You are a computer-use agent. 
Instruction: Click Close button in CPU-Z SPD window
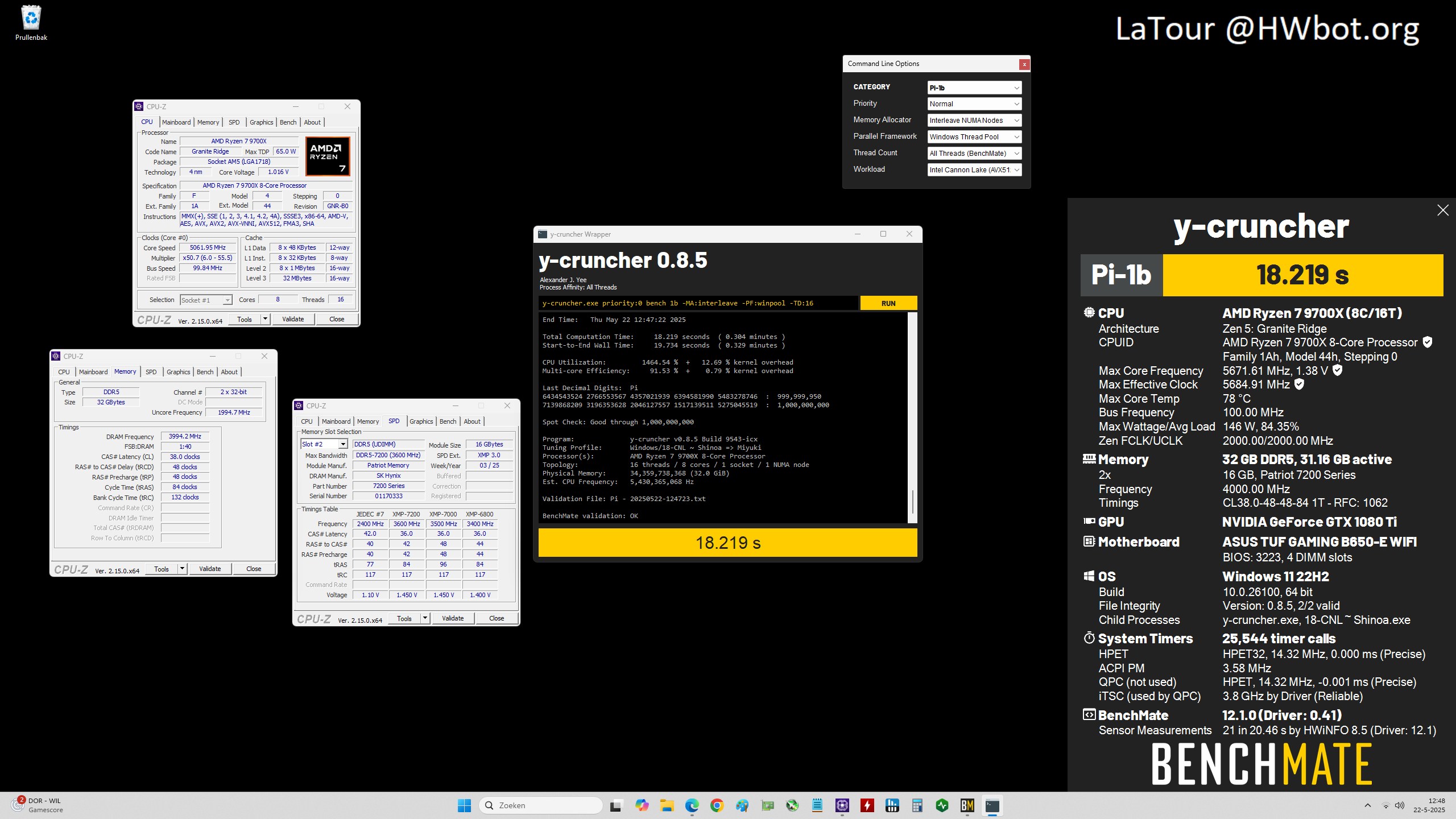(x=497, y=618)
